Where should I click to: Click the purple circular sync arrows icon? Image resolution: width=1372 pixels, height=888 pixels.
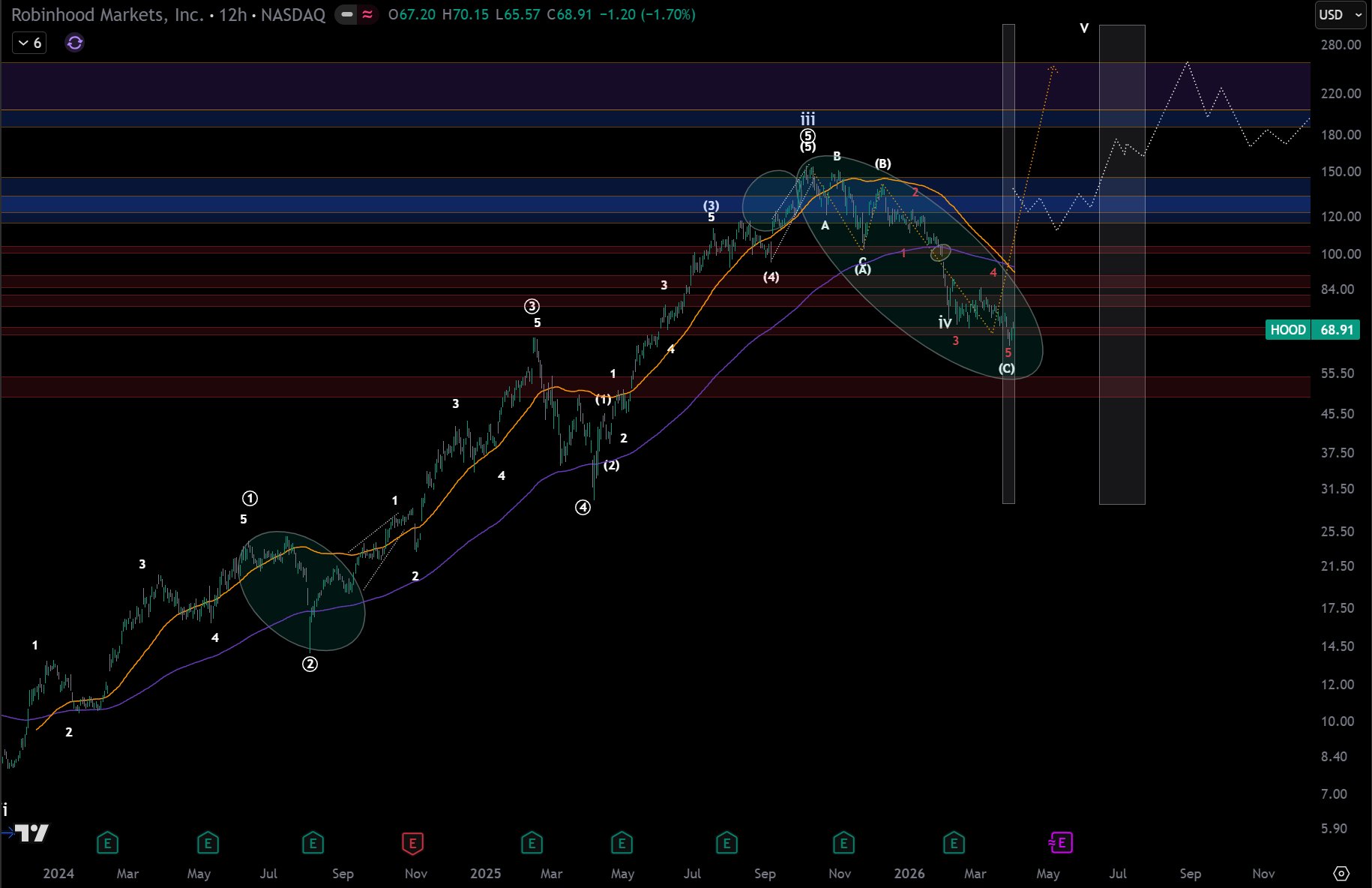tap(75, 43)
